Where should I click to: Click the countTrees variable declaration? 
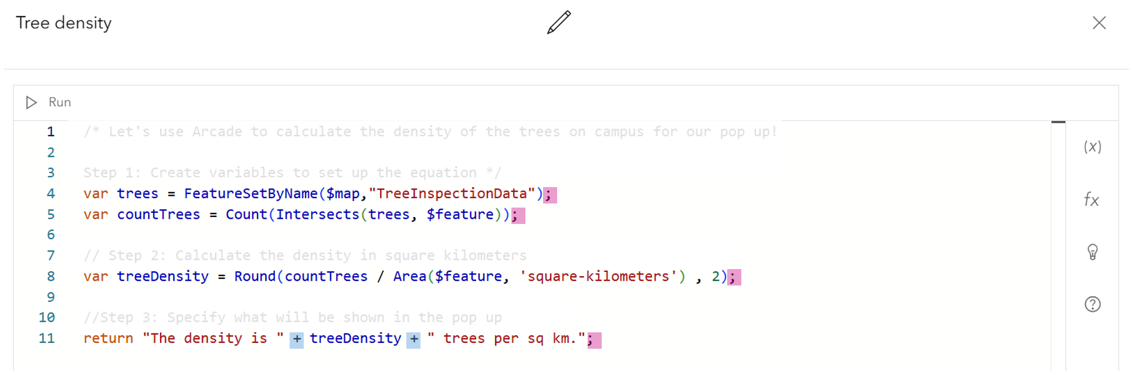pos(158,215)
